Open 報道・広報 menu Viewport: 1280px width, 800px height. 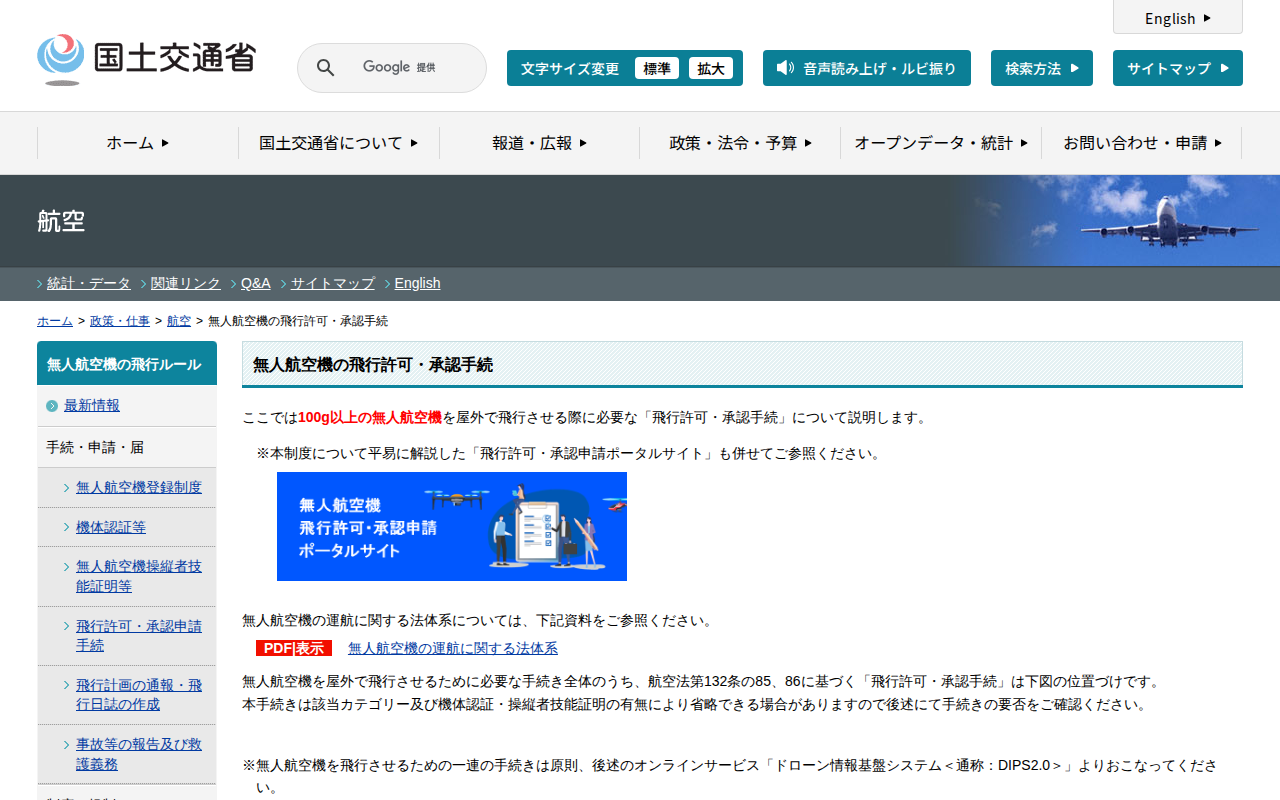pos(540,143)
